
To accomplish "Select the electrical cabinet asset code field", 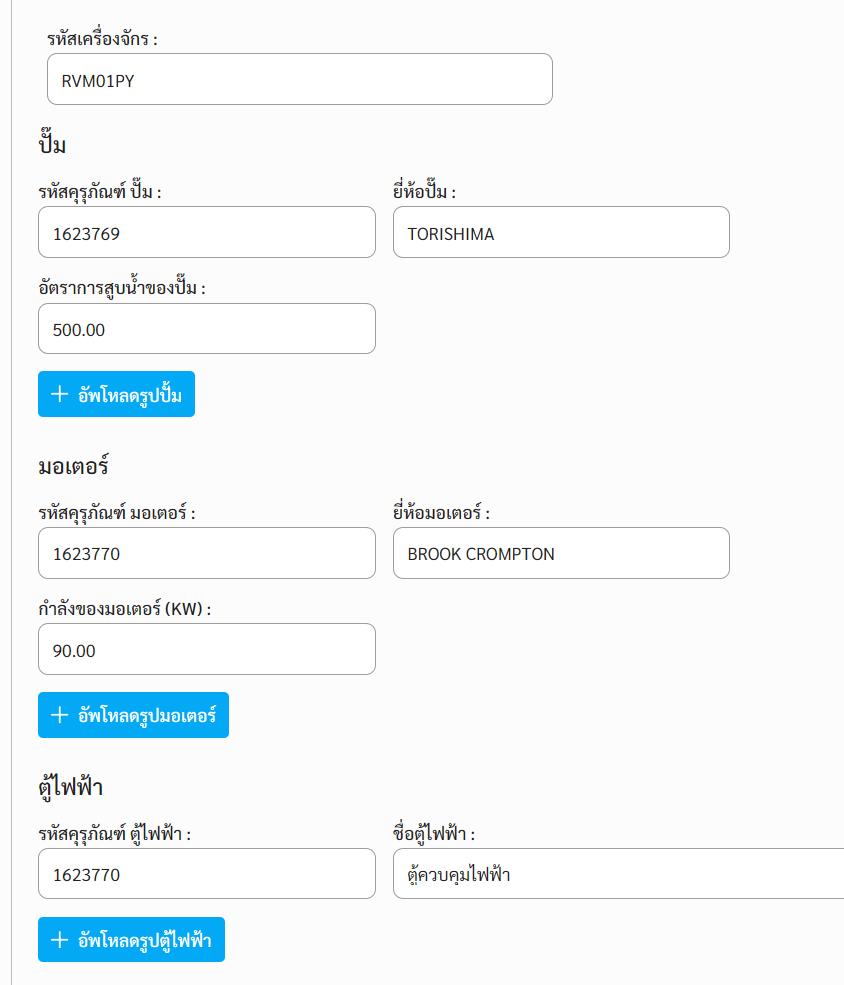I will coord(207,873).
